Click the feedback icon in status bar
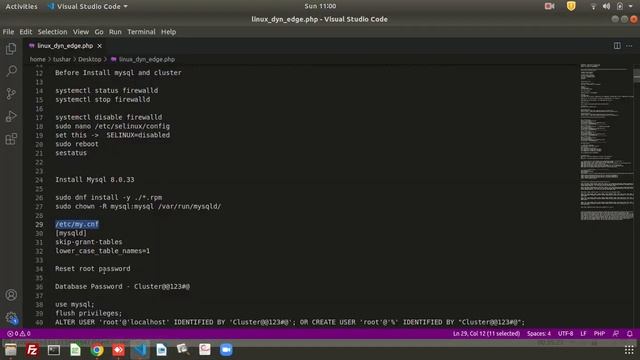This screenshot has height=360, width=640. [616, 333]
